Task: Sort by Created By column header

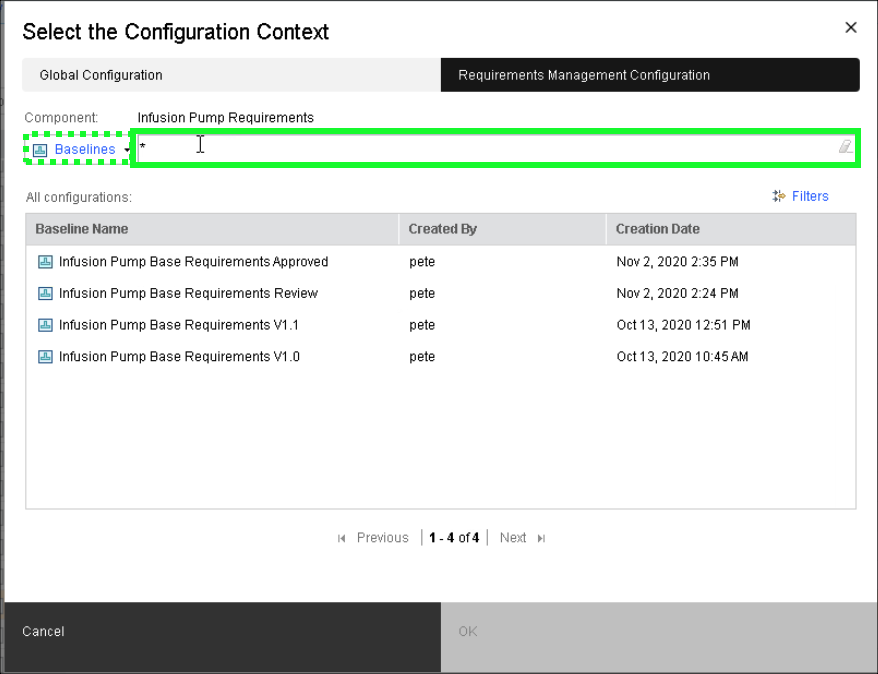Action: tap(442, 229)
